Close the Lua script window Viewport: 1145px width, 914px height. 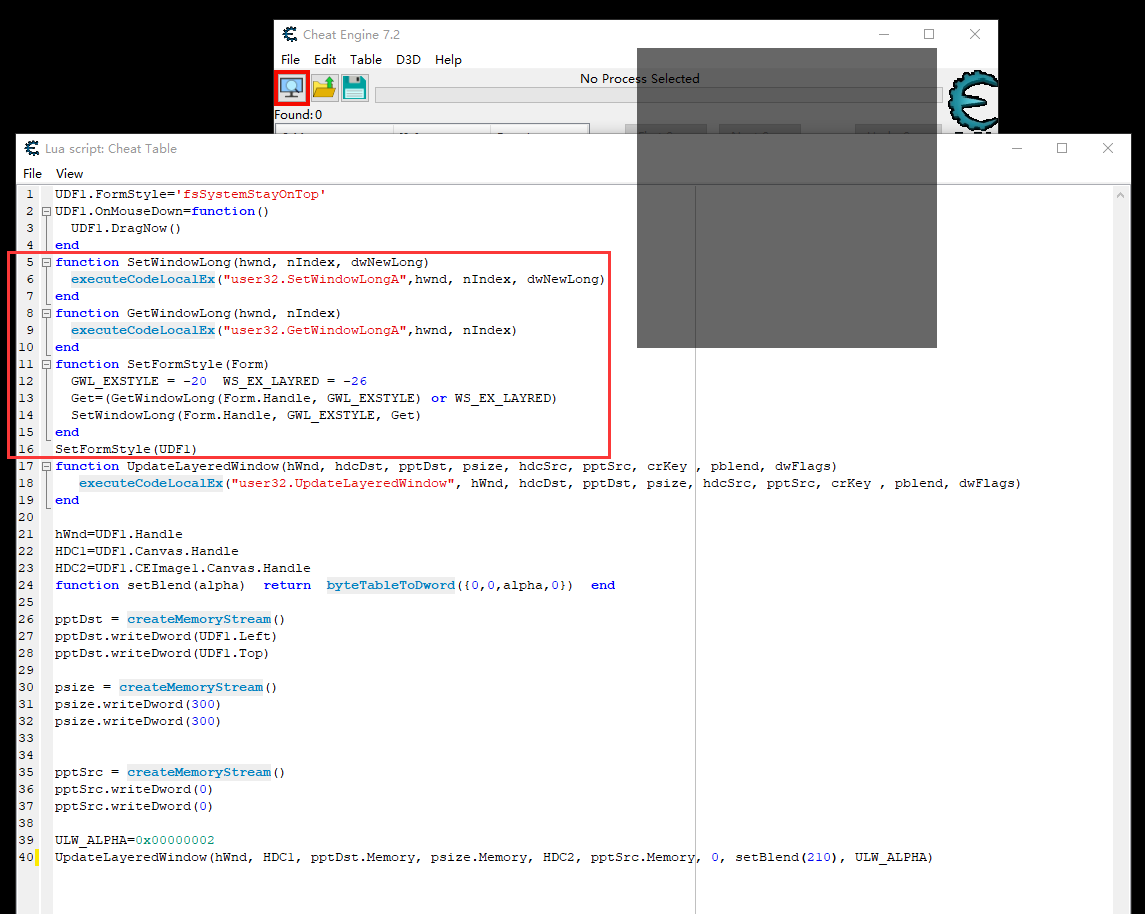pyautogui.click(x=1108, y=148)
